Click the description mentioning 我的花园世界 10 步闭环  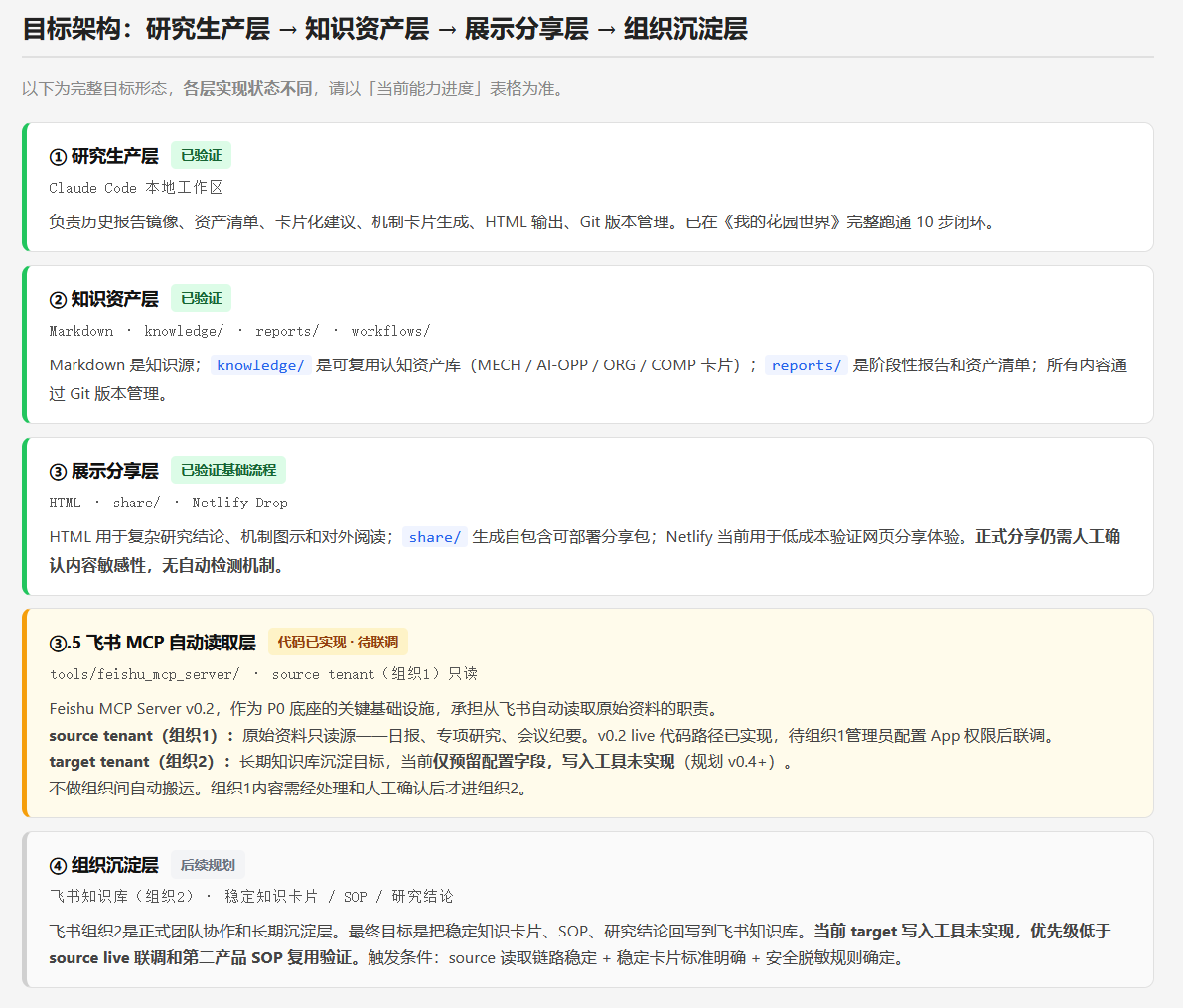[x=523, y=221]
